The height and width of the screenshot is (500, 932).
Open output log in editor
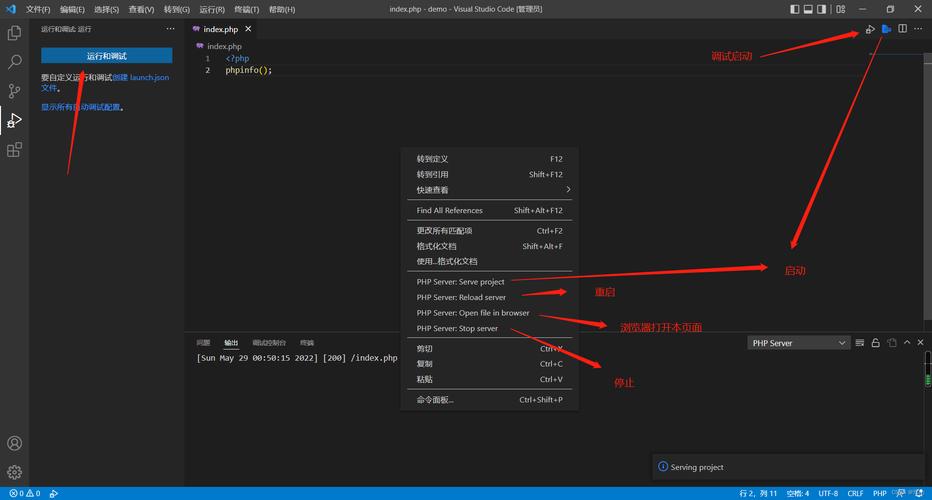coord(892,342)
